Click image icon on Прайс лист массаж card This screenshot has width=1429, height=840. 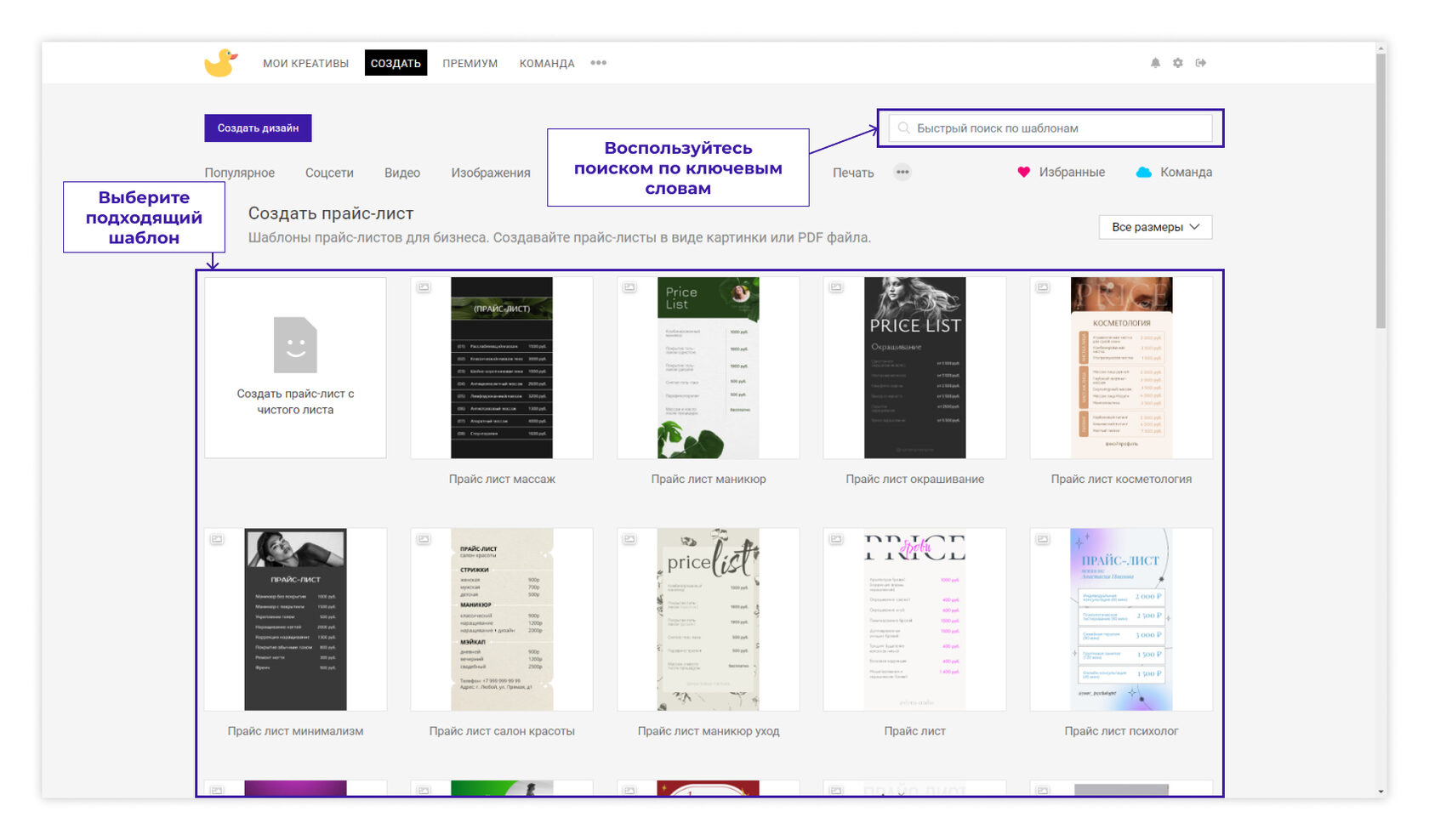(424, 287)
